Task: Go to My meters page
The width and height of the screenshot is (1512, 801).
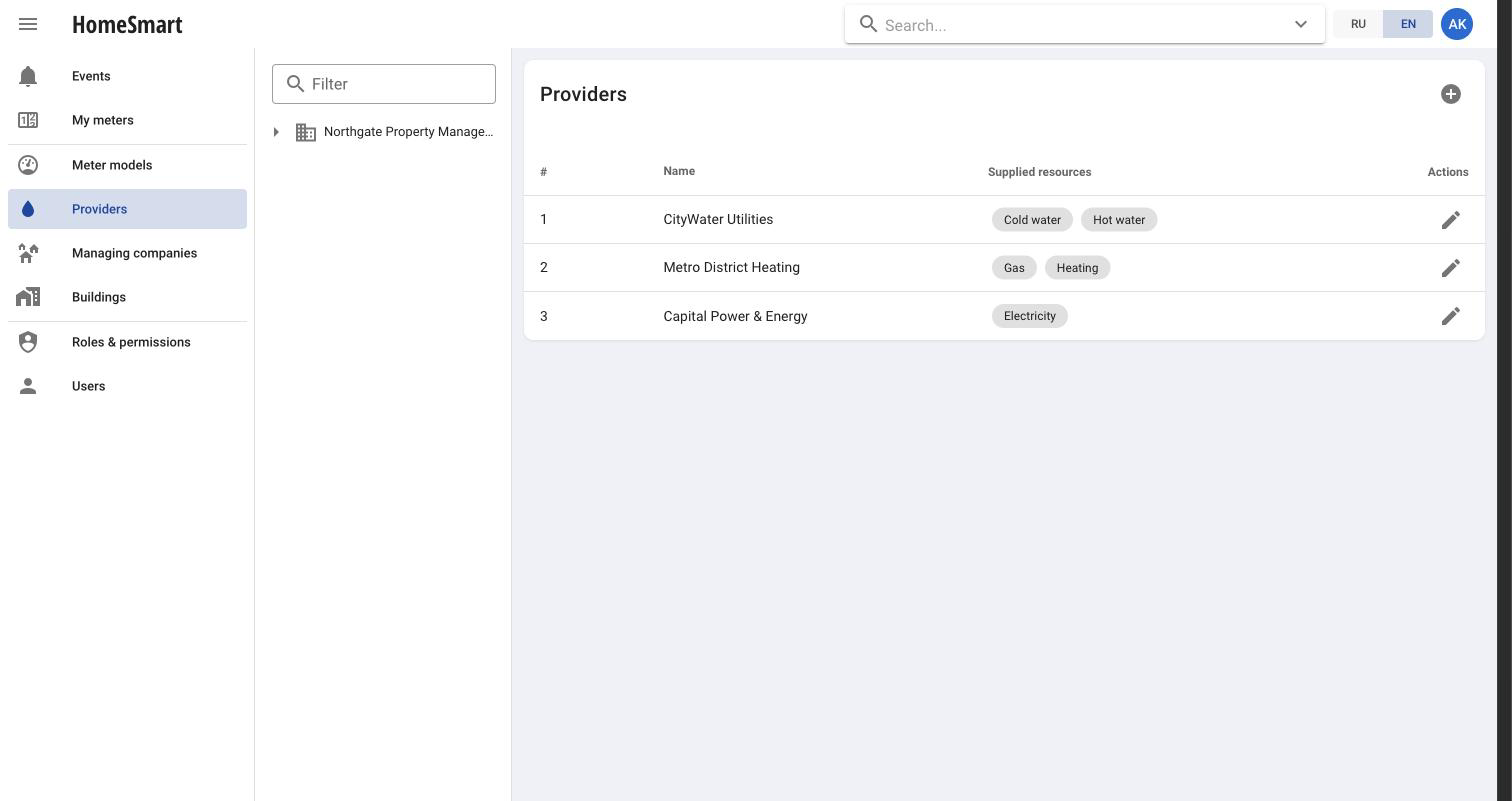Action: tap(127, 120)
